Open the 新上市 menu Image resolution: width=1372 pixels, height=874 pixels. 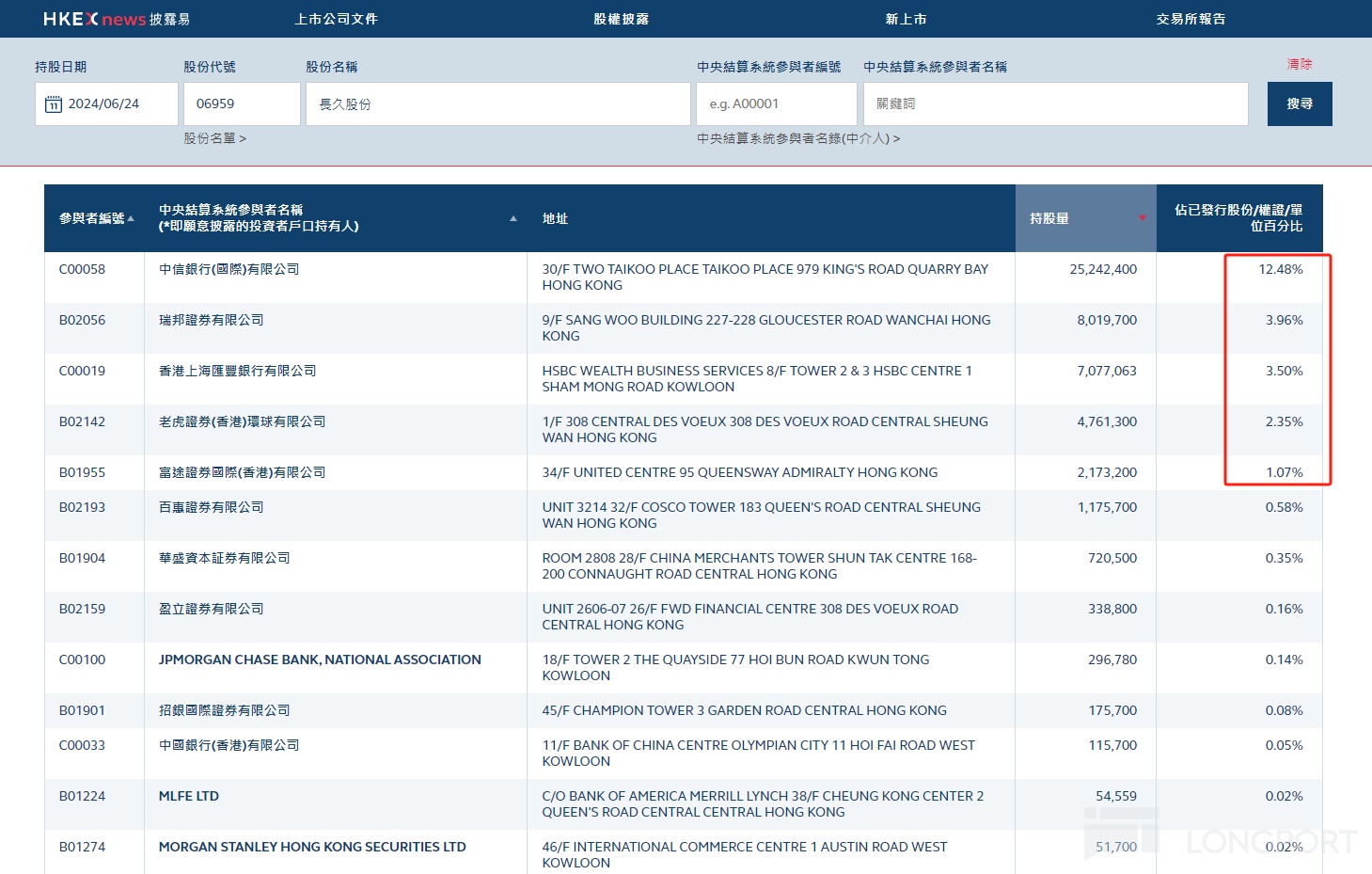pyautogui.click(x=906, y=19)
